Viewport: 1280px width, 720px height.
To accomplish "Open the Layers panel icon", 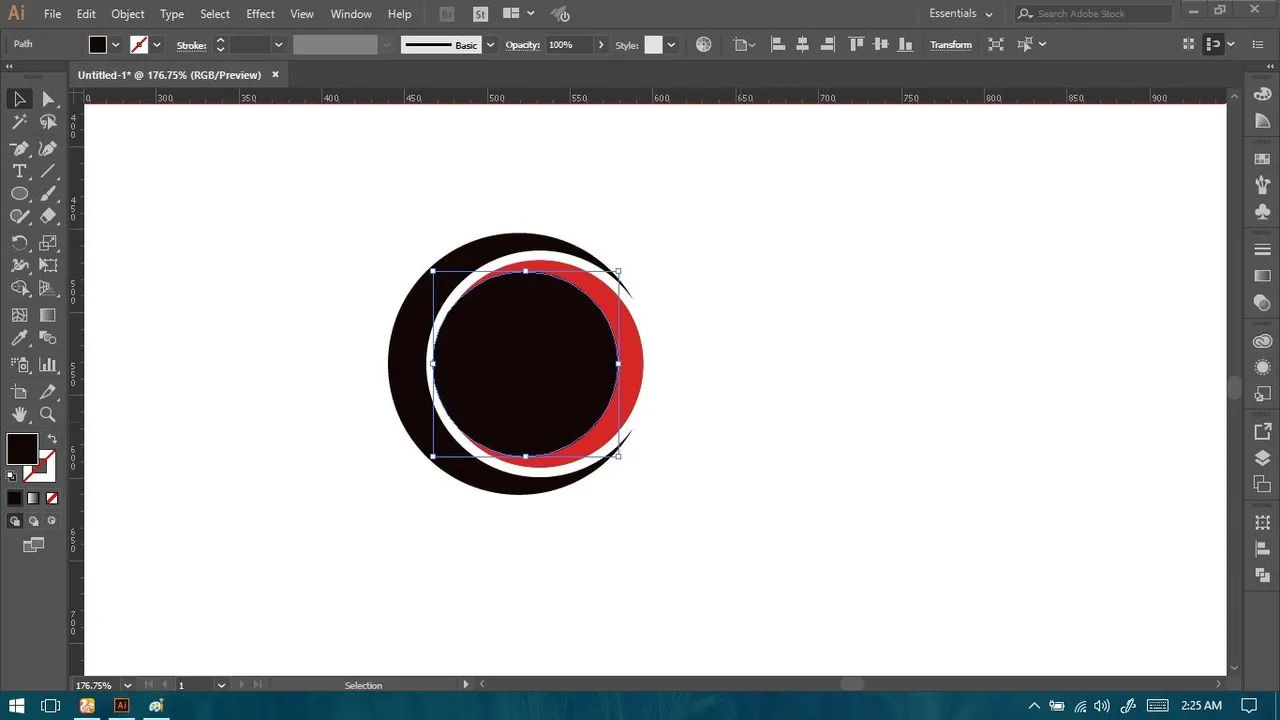I will [x=1262, y=458].
